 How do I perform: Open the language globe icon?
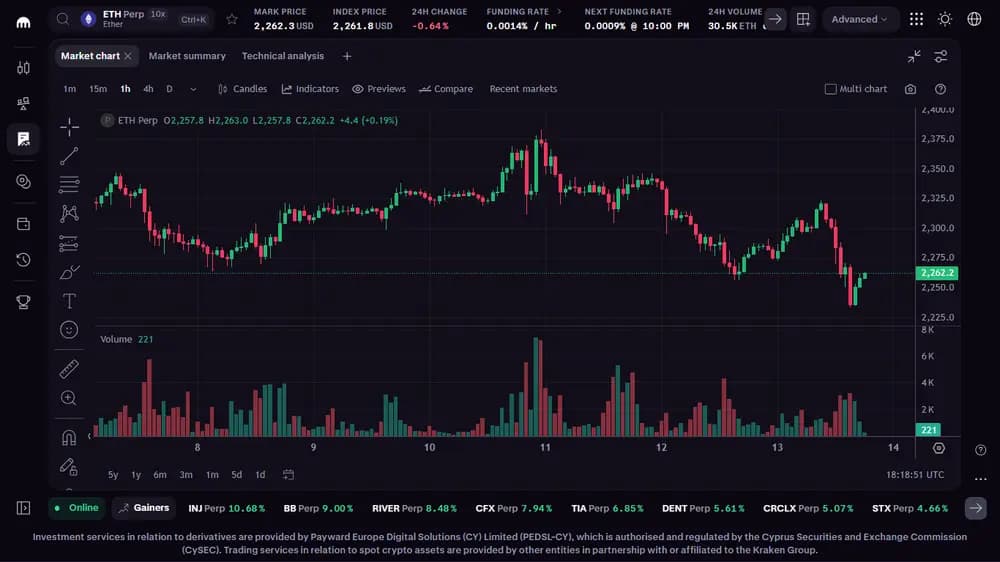974,19
